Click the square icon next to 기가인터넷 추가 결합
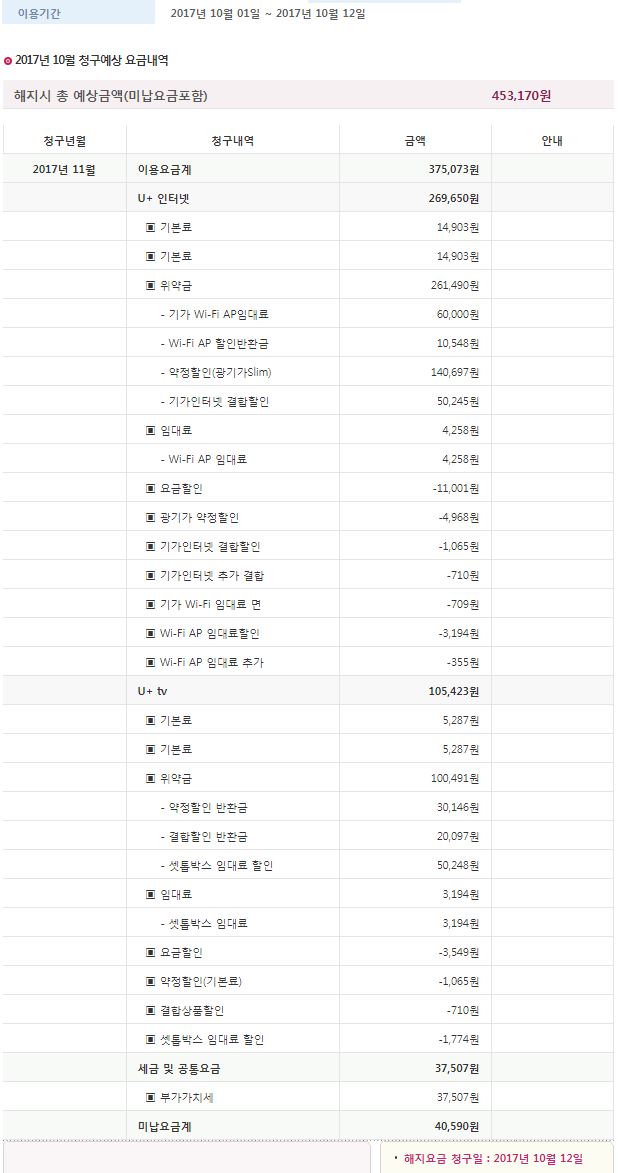 151,576
